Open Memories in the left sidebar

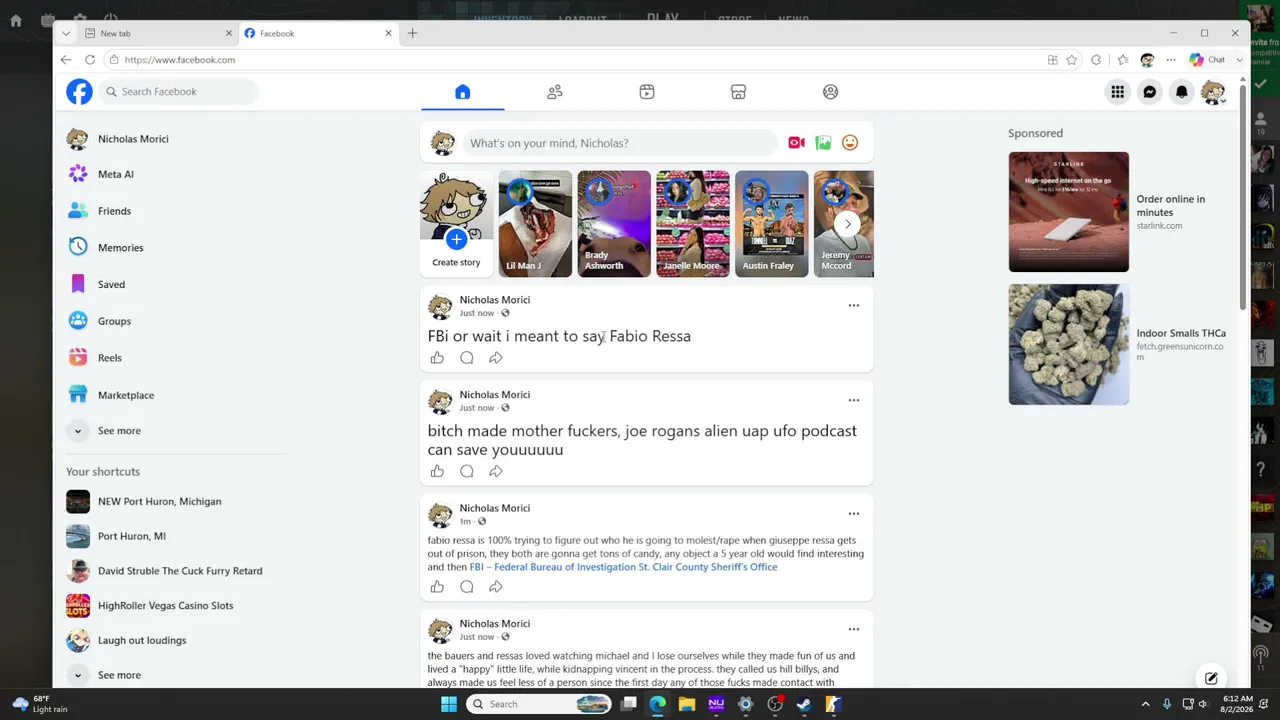(x=121, y=247)
